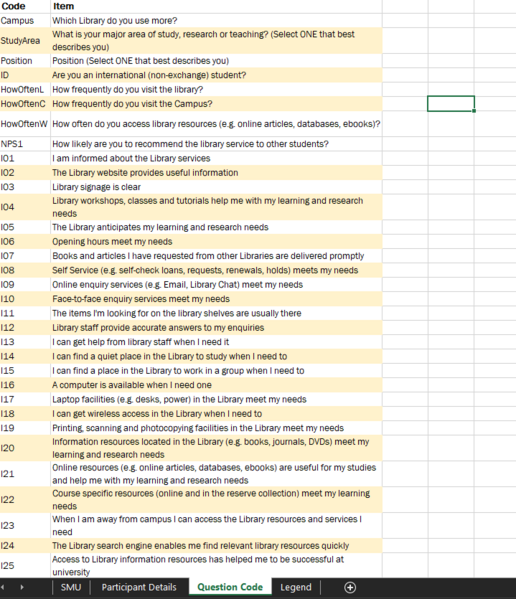Select the I20 code cell

pos(25,448)
